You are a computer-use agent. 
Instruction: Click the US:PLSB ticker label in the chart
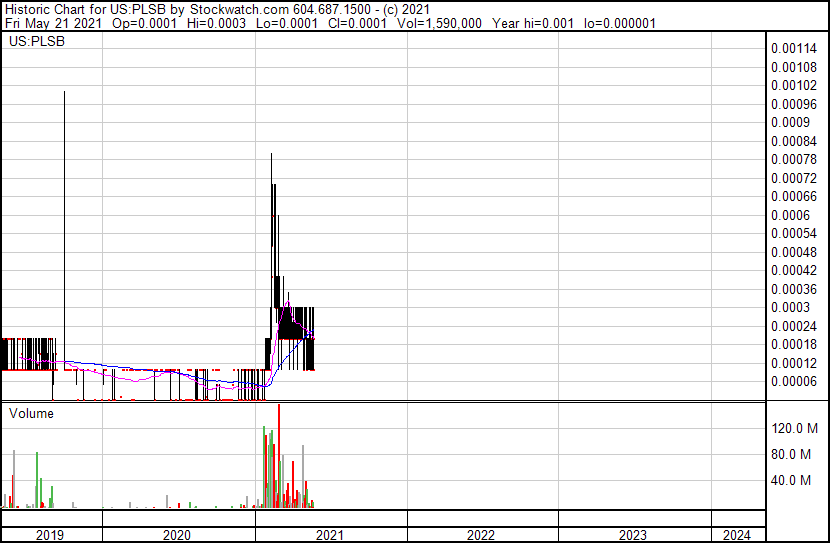coord(34,44)
